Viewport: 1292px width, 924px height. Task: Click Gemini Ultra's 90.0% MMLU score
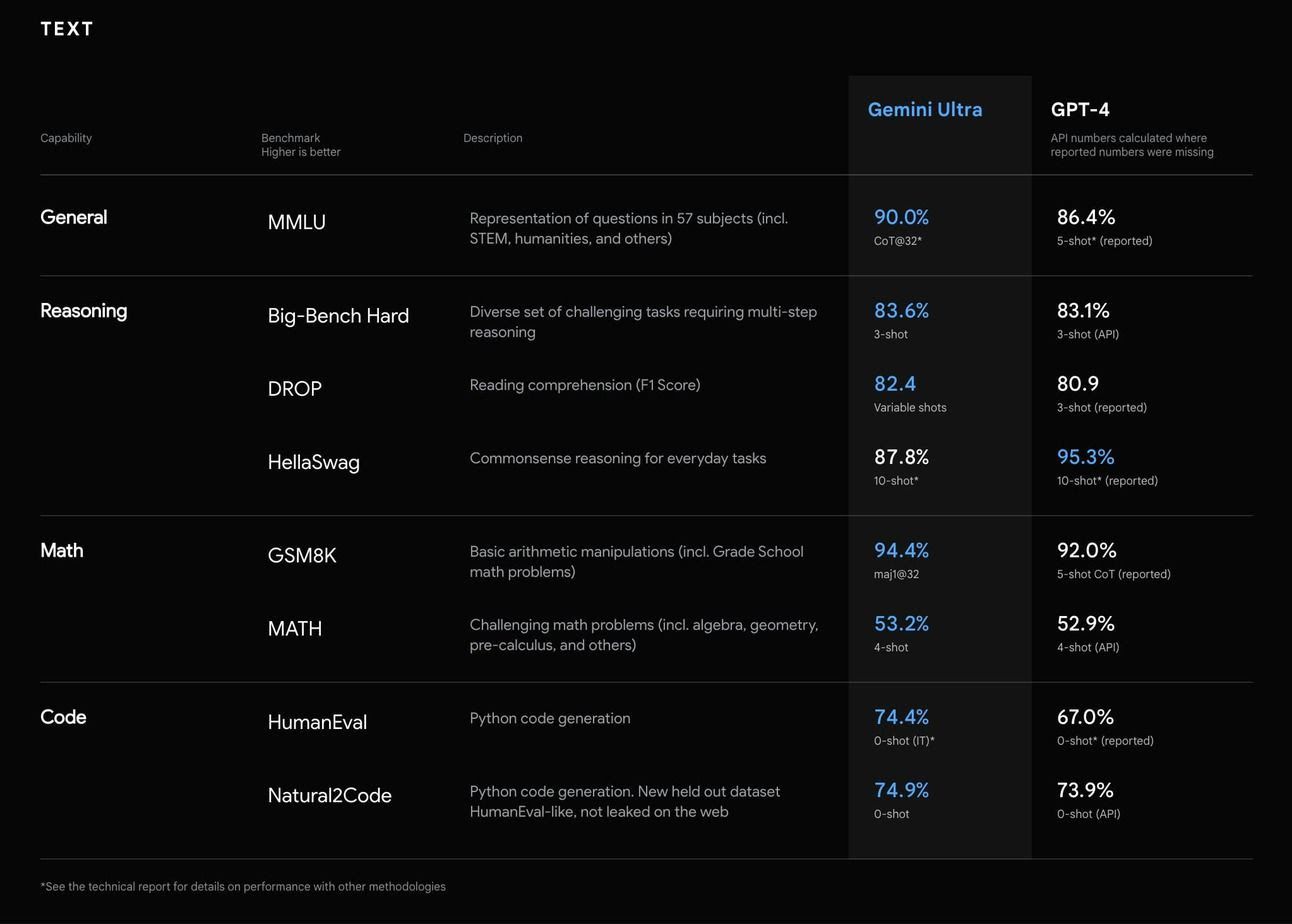(x=901, y=217)
